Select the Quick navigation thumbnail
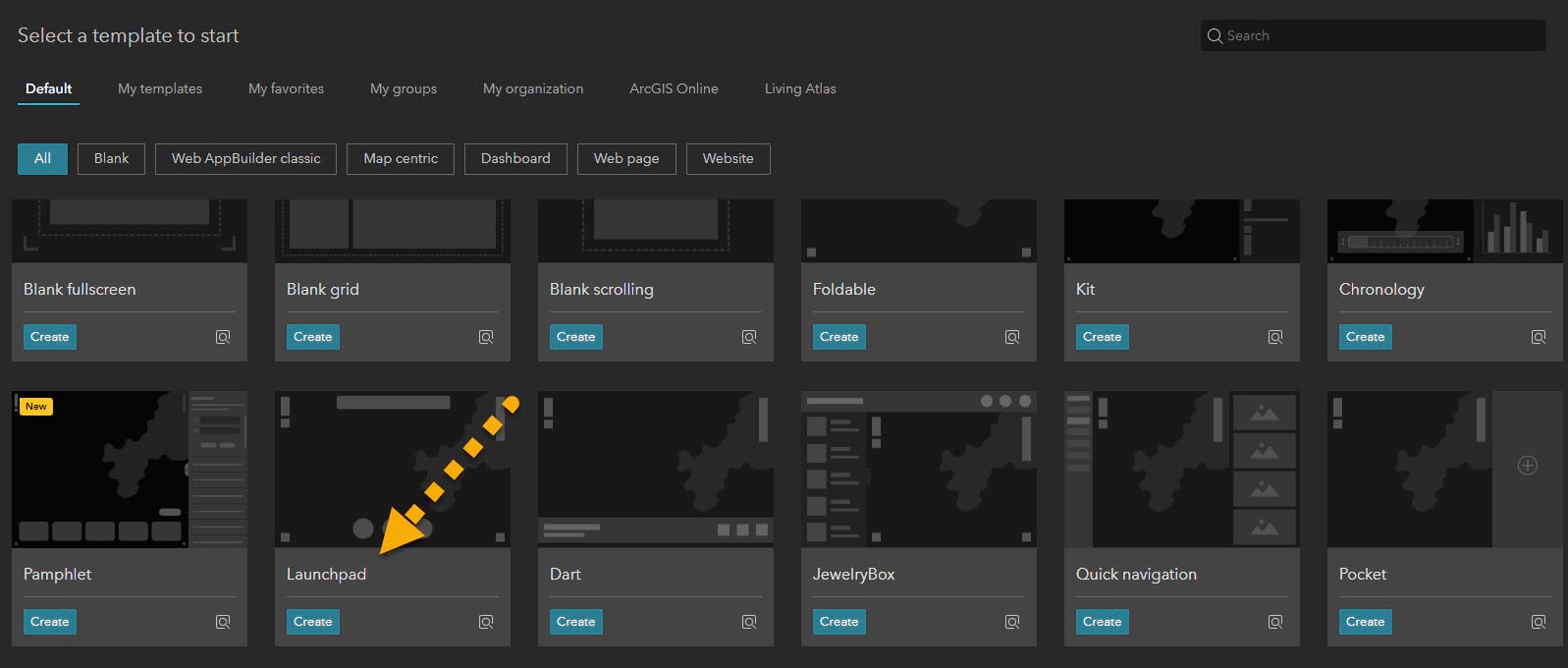The width and height of the screenshot is (1568, 668). tap(1182, 470)
